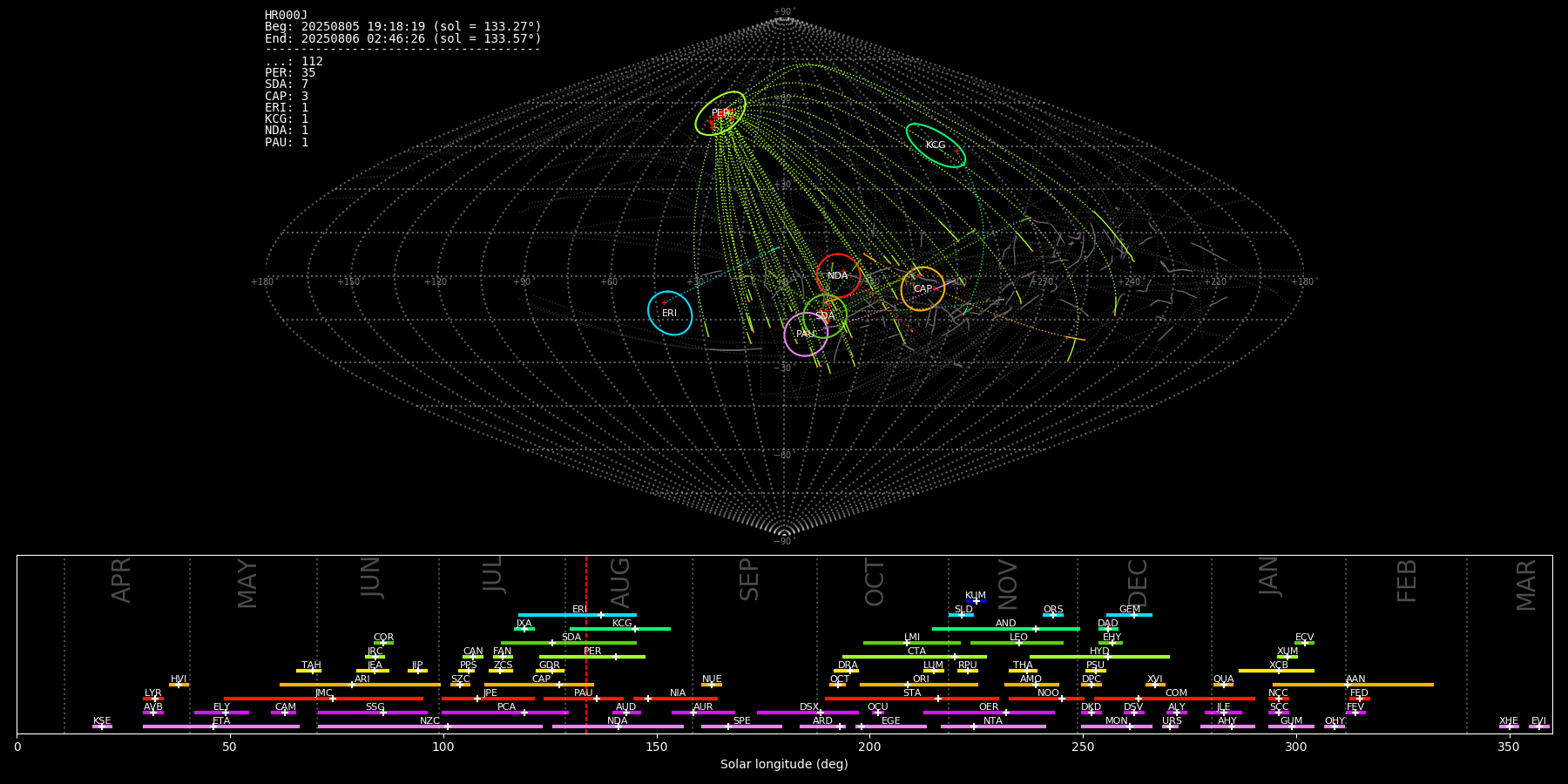Click the red dashed current solar longitude line

pos(586,645)
